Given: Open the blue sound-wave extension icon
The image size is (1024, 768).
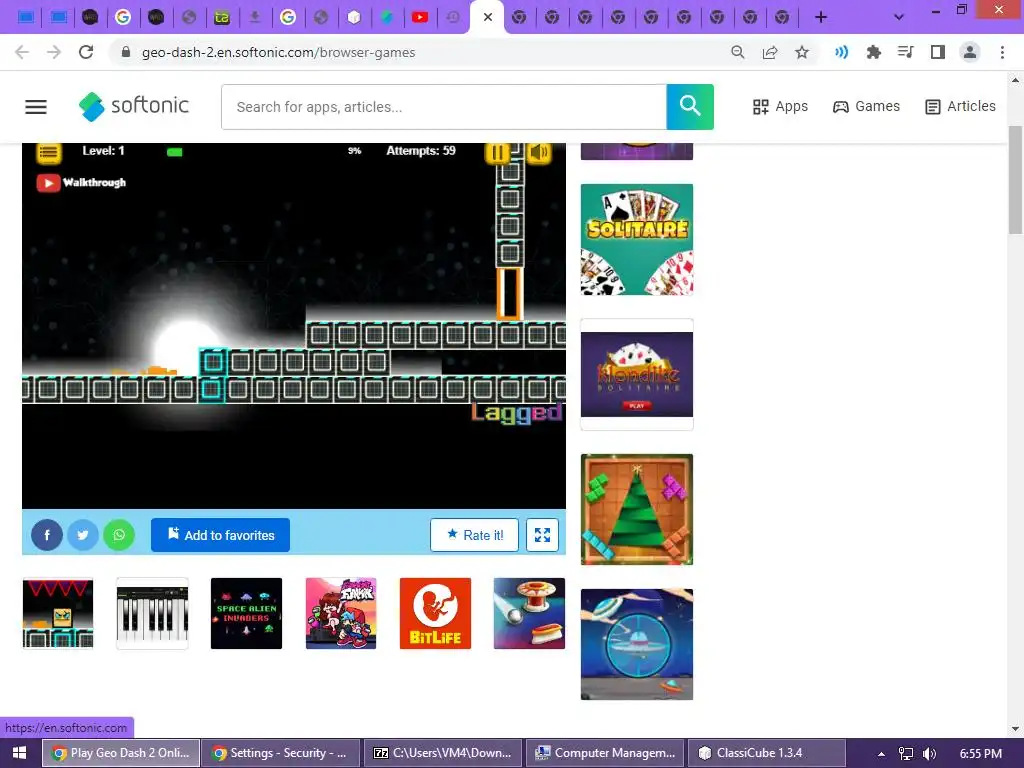Looking at the screenshot, I should click(x=841, y=52).
